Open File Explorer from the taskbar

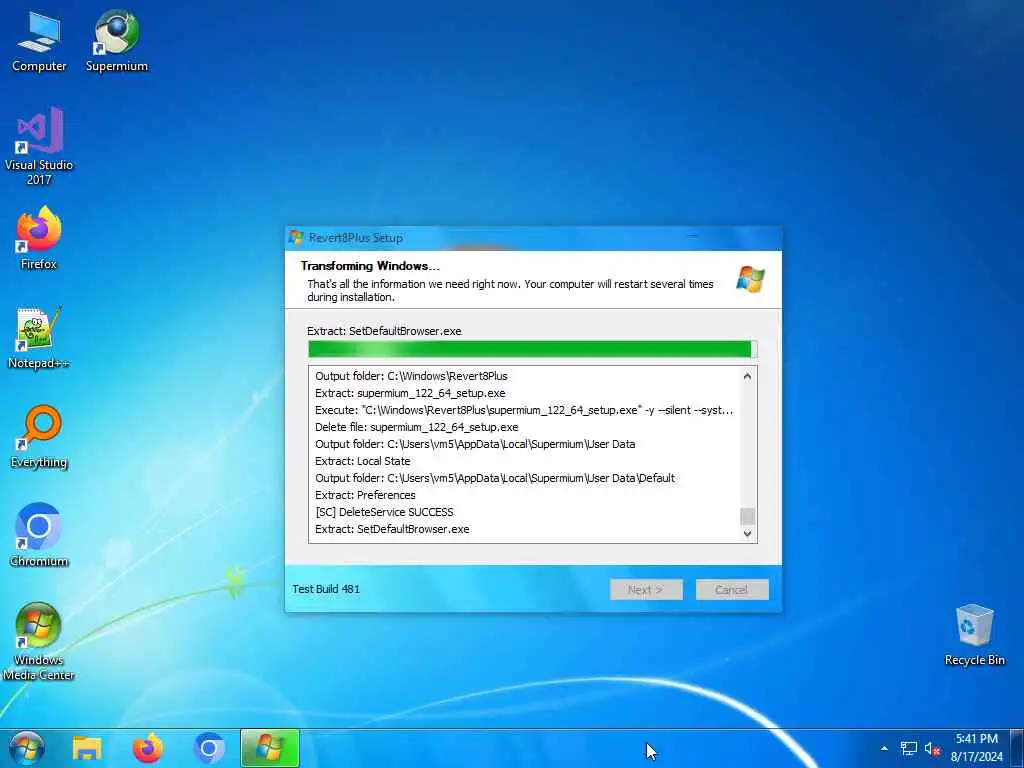coord(87,748)
